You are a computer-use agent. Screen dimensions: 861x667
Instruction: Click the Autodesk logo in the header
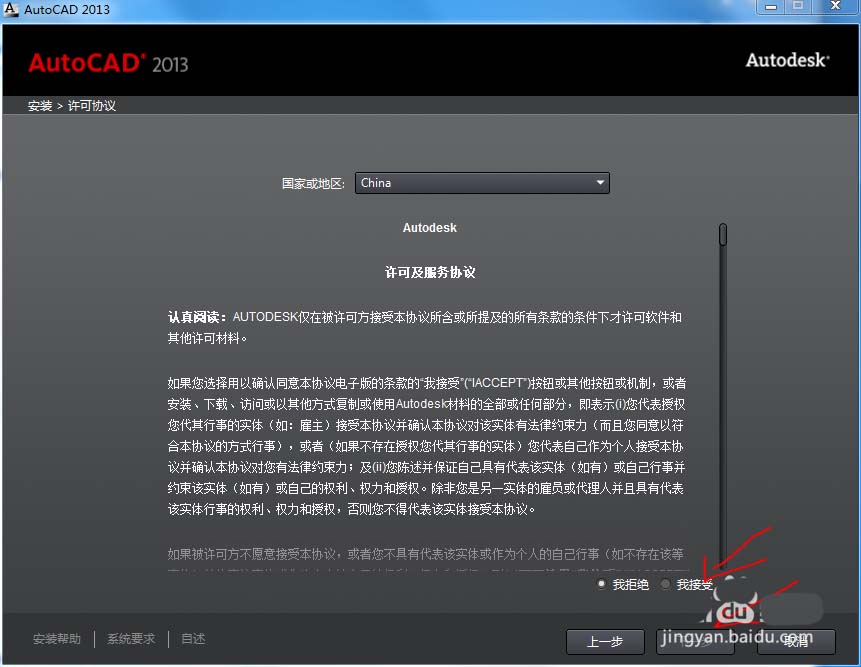pos(787,60)
